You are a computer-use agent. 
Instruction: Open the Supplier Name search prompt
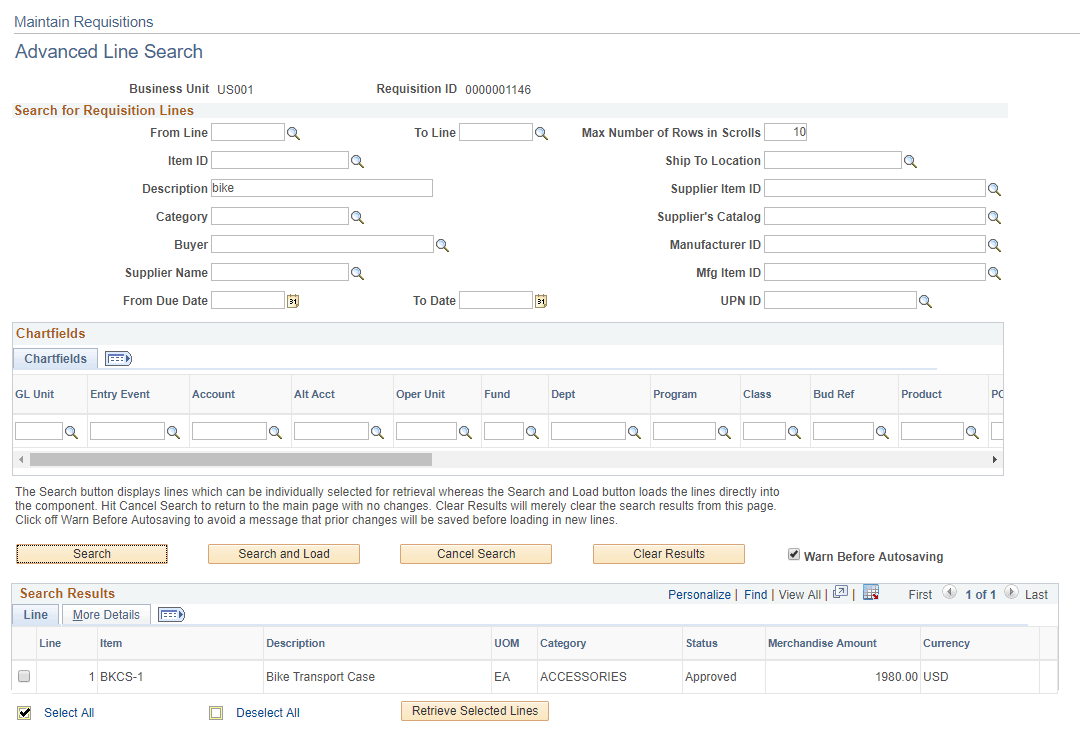click(357, 272)
